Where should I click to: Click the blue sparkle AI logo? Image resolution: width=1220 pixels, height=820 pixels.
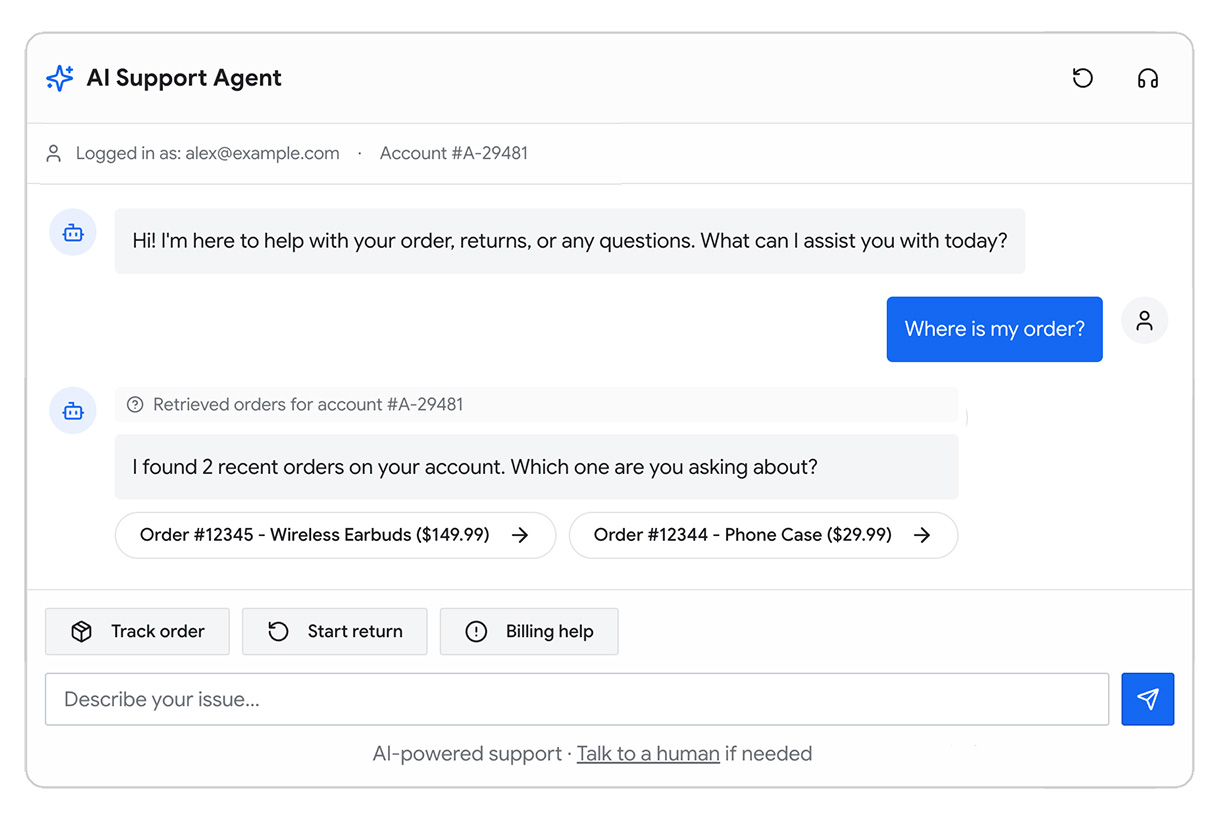tap(60, 78)
